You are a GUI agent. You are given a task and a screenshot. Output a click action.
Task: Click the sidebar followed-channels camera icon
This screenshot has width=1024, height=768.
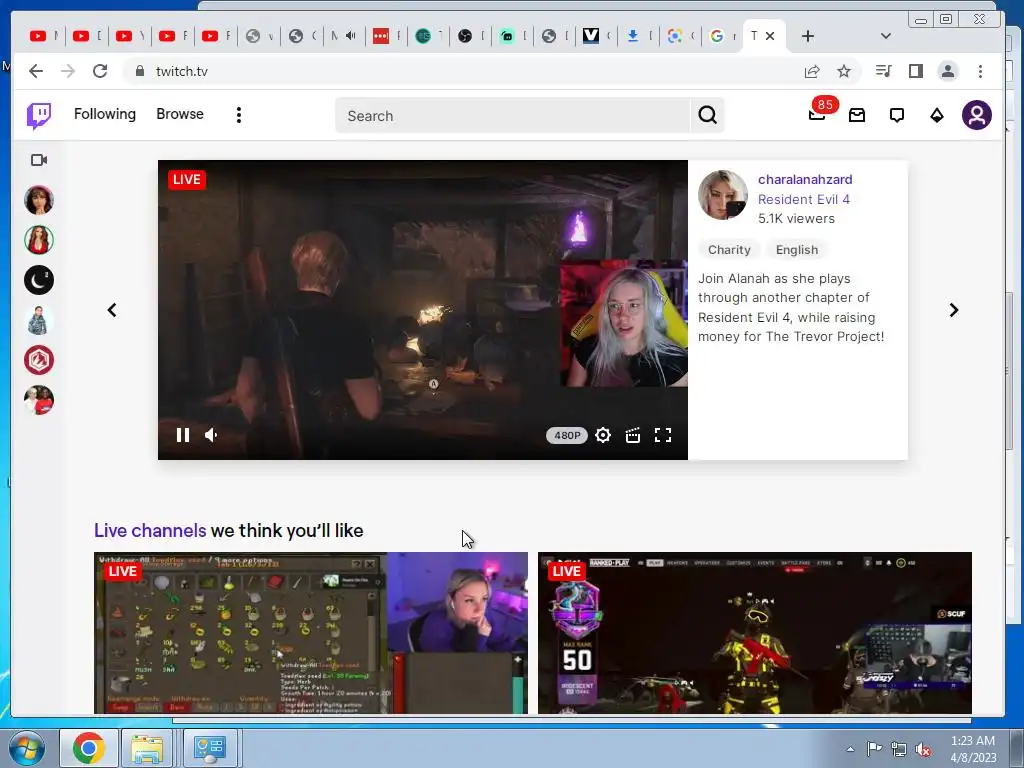coord(39,160)
